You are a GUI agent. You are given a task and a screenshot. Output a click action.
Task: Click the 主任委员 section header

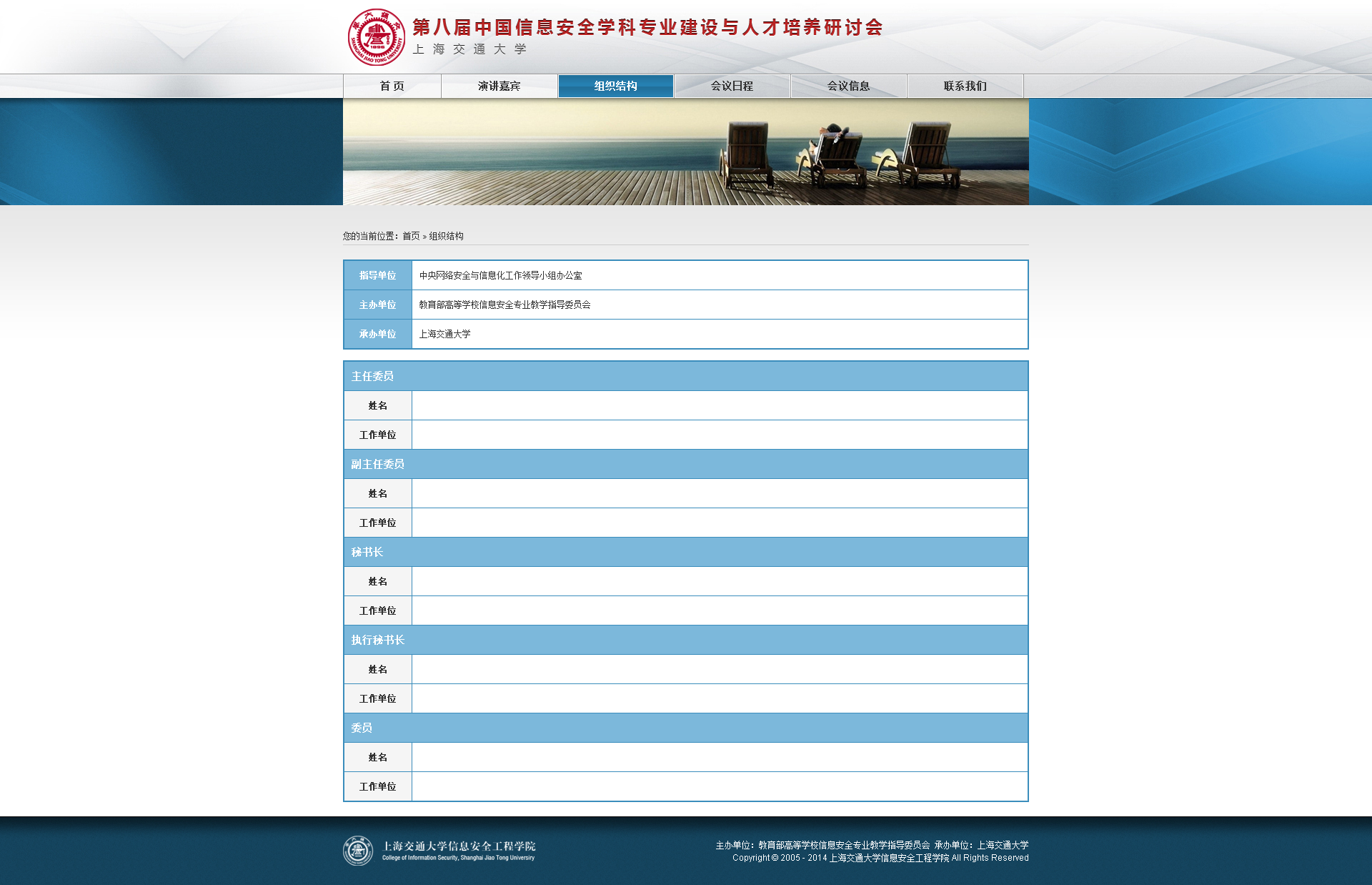pos(372,376)
